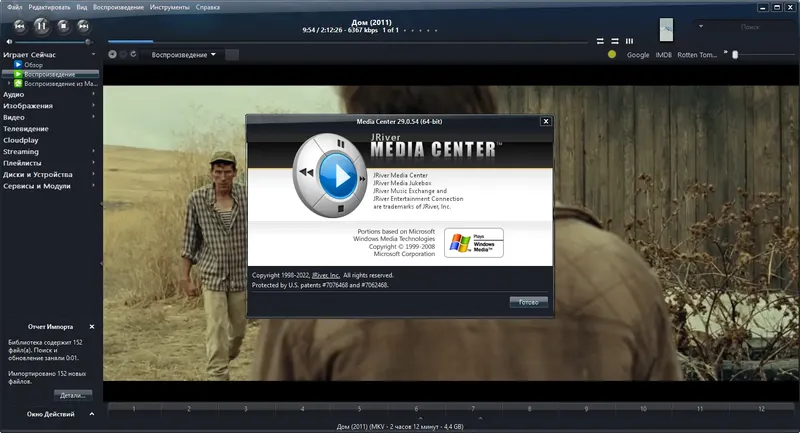Click the volume speaker icon

click(9, 42)
